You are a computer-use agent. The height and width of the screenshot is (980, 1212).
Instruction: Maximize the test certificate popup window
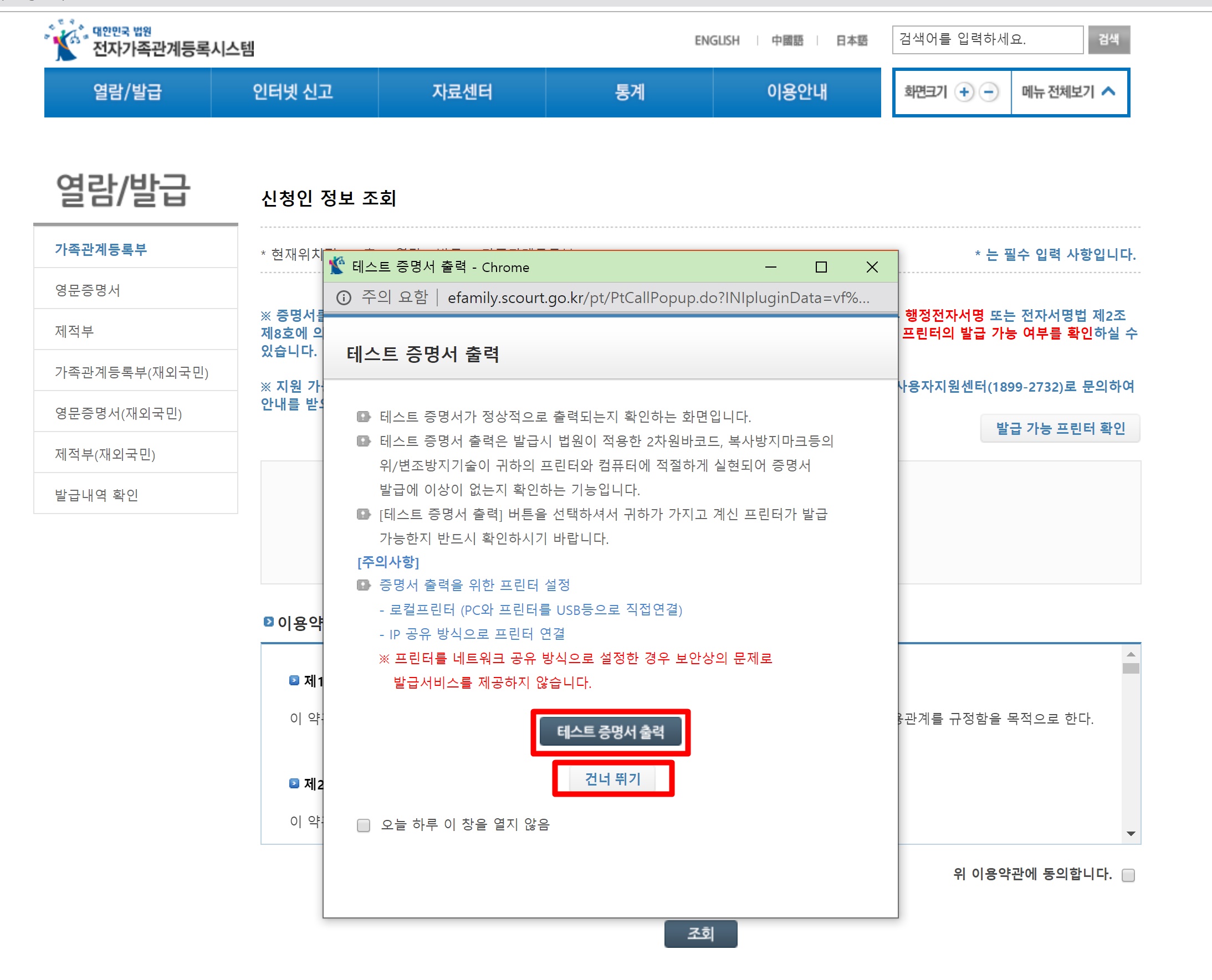pos(821,267)
